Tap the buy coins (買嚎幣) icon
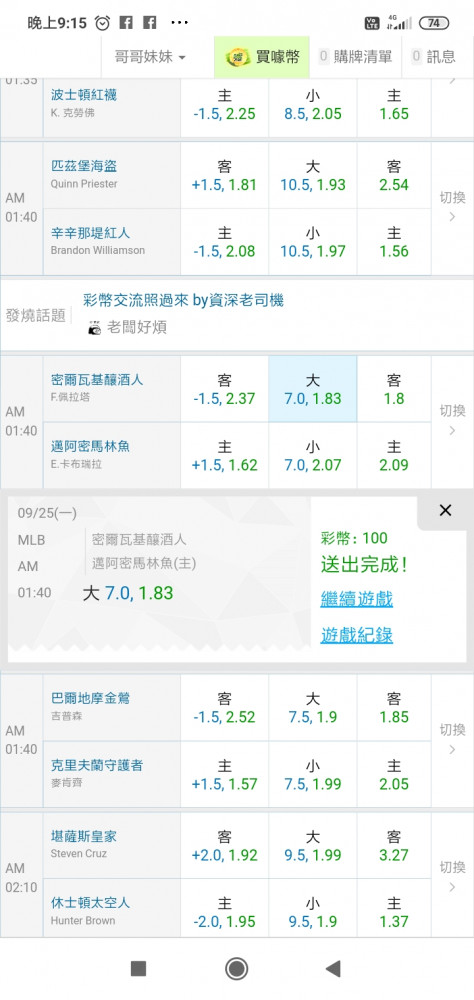The image size is (474, 1000). coord(238,57)
